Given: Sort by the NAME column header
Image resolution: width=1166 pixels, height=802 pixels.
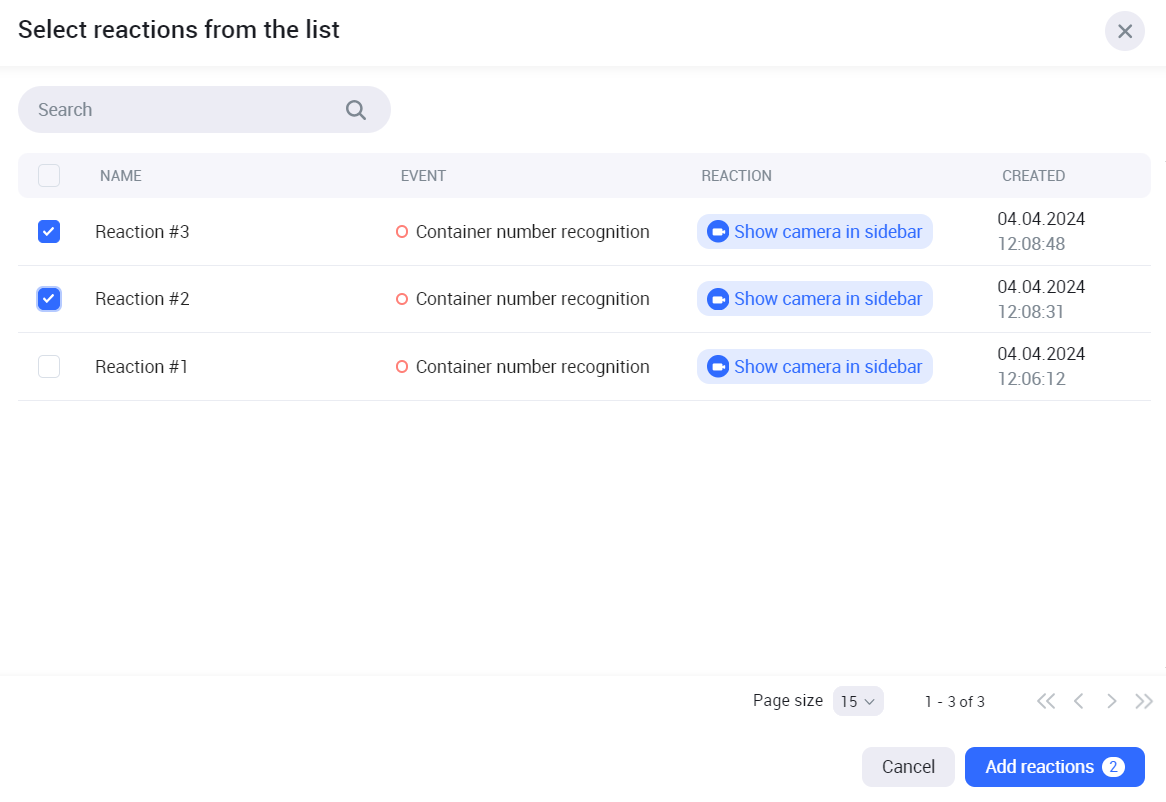Looking at the screenshot, I should pyautogui.click(x=121, y=176).
